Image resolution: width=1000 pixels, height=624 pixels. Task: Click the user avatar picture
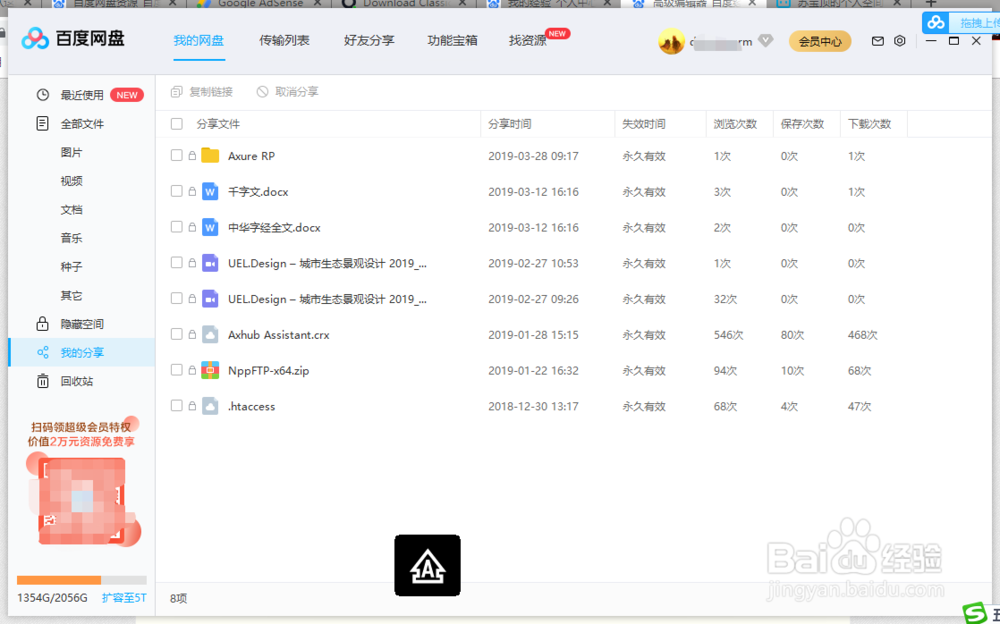(x=671, y=41)
